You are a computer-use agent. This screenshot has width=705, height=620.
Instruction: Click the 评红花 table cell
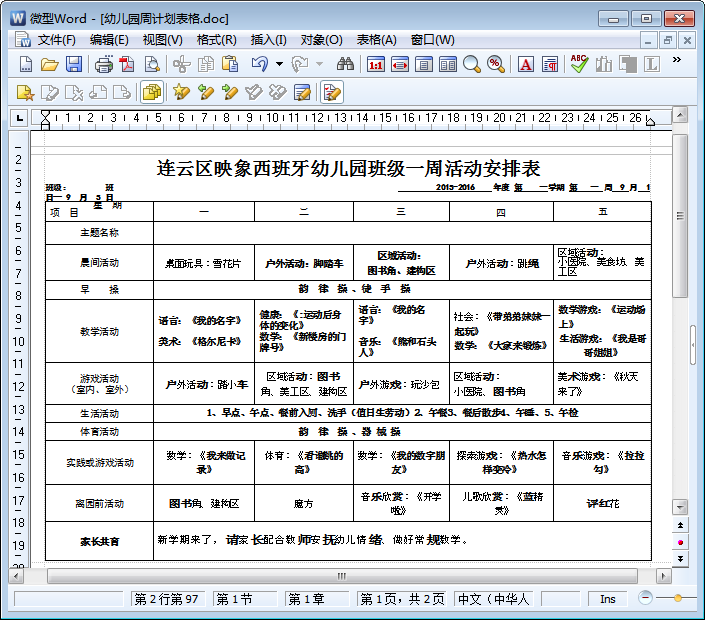click(x=602, y=504)
